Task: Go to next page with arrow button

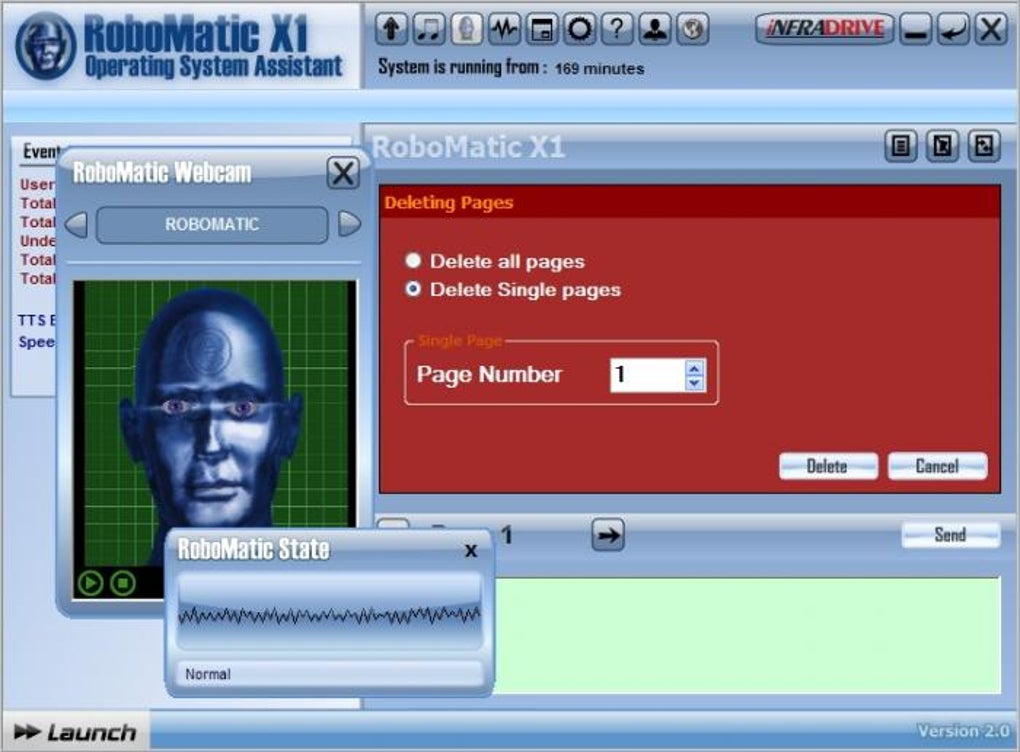Action: coord(608,535)
